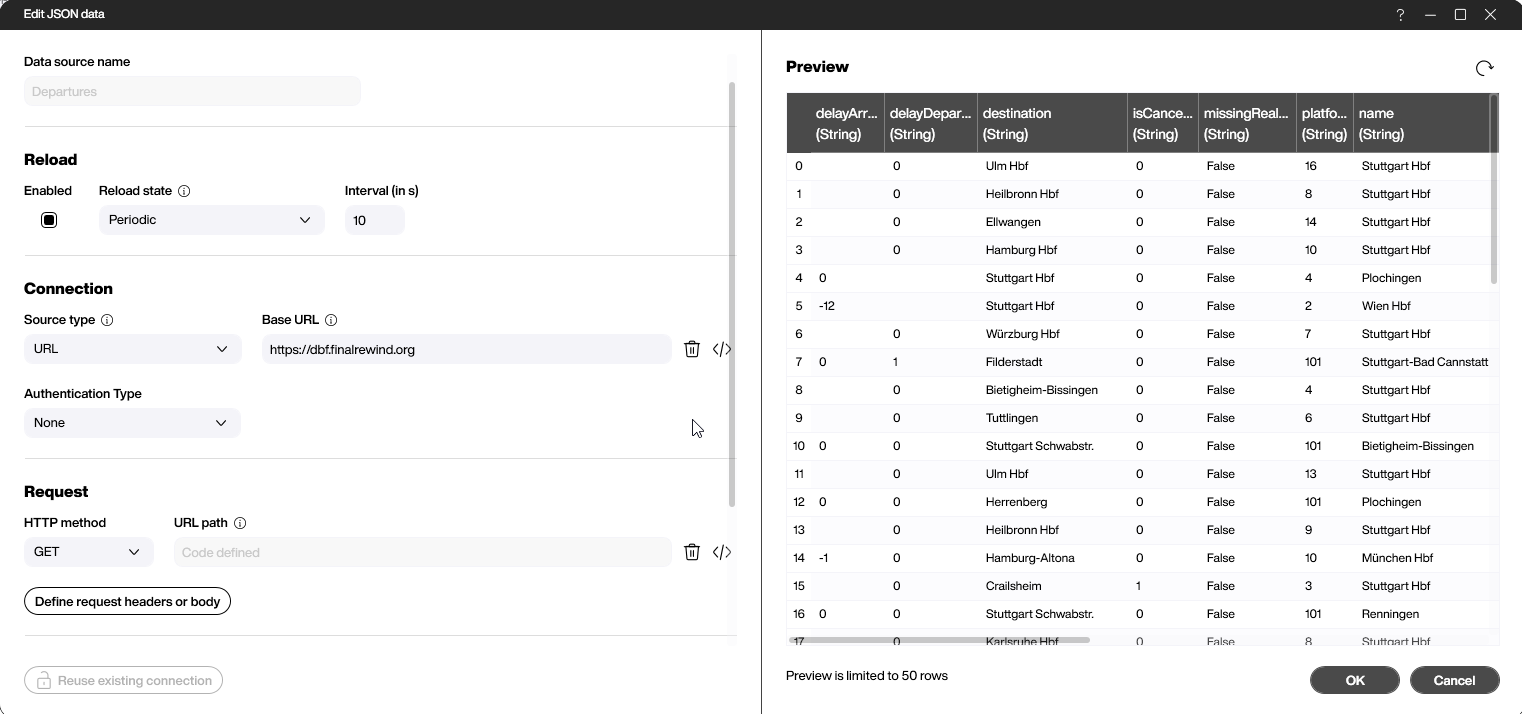The height and width of the screenshot is (714, 1522).
Task: Show info for URL path
Action: (x=240, y=523)
